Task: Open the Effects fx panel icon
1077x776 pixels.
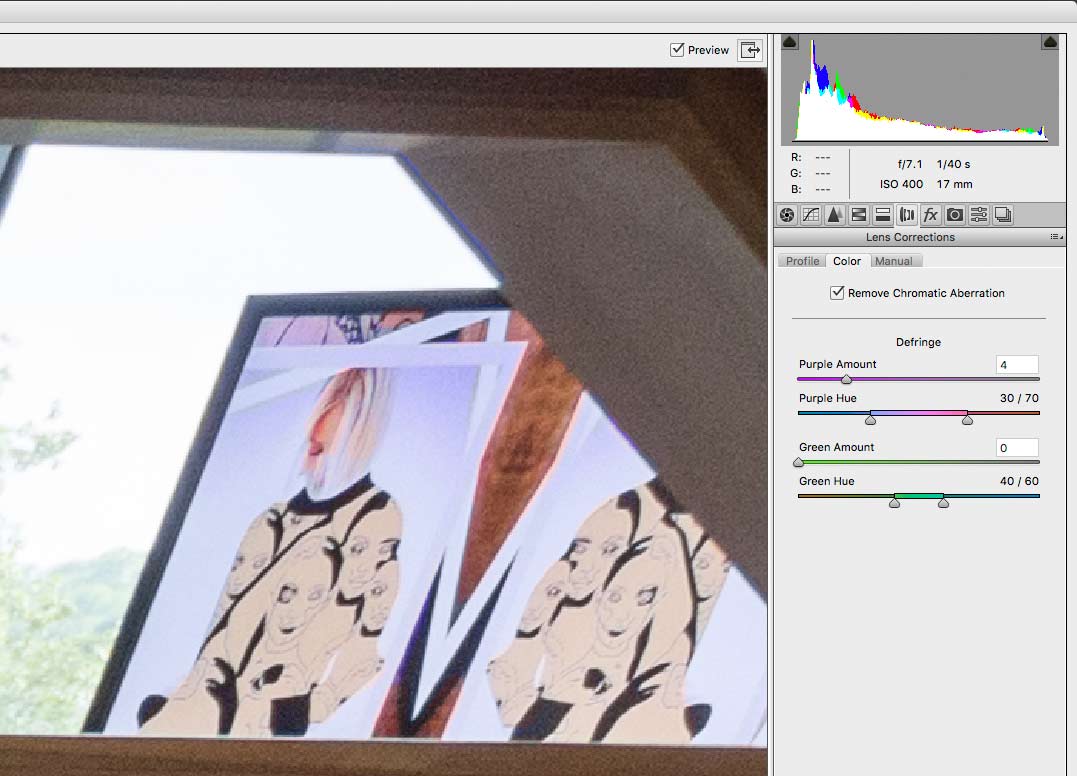Action: [x=931, y=215]
